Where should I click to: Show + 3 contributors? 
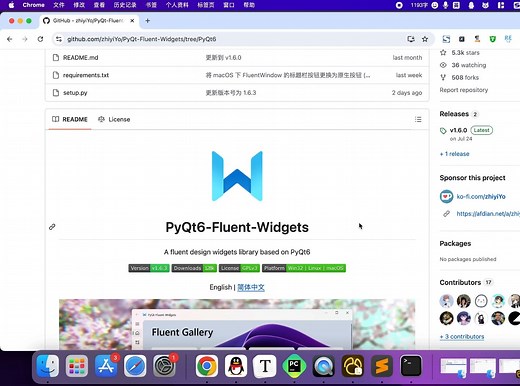(462, 337)
